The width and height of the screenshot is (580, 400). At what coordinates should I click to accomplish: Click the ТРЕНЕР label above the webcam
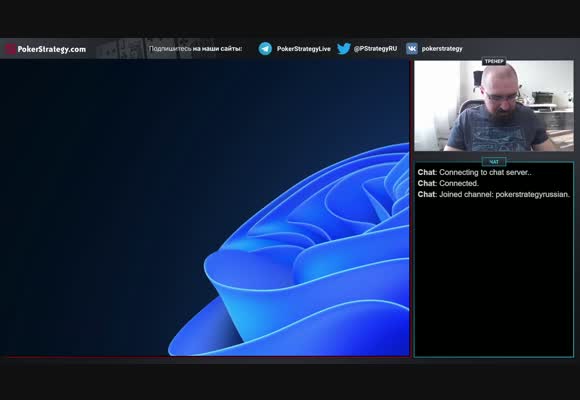(x=494, y=61)
